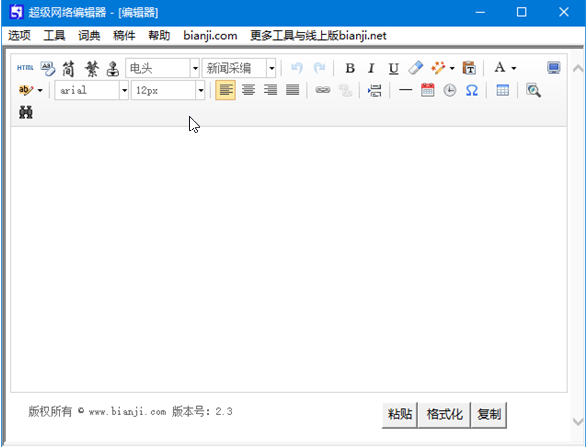
Task: Insert current time with clock icon
Action: tap(450, 91)
